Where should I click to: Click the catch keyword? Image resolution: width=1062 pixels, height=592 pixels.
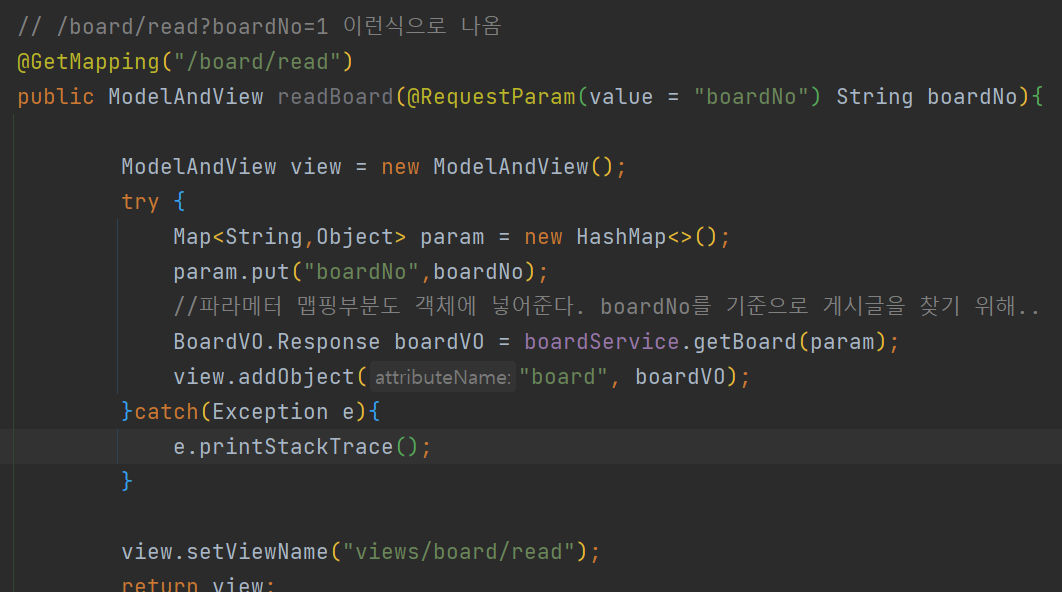point(166,412)
